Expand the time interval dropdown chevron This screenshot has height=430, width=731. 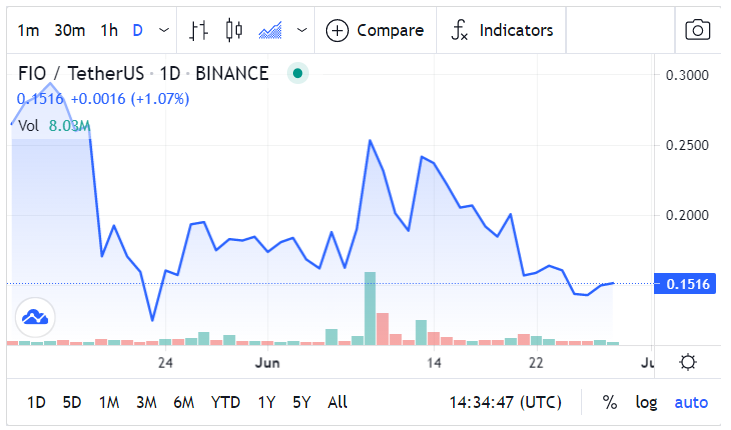pos(164,31)
